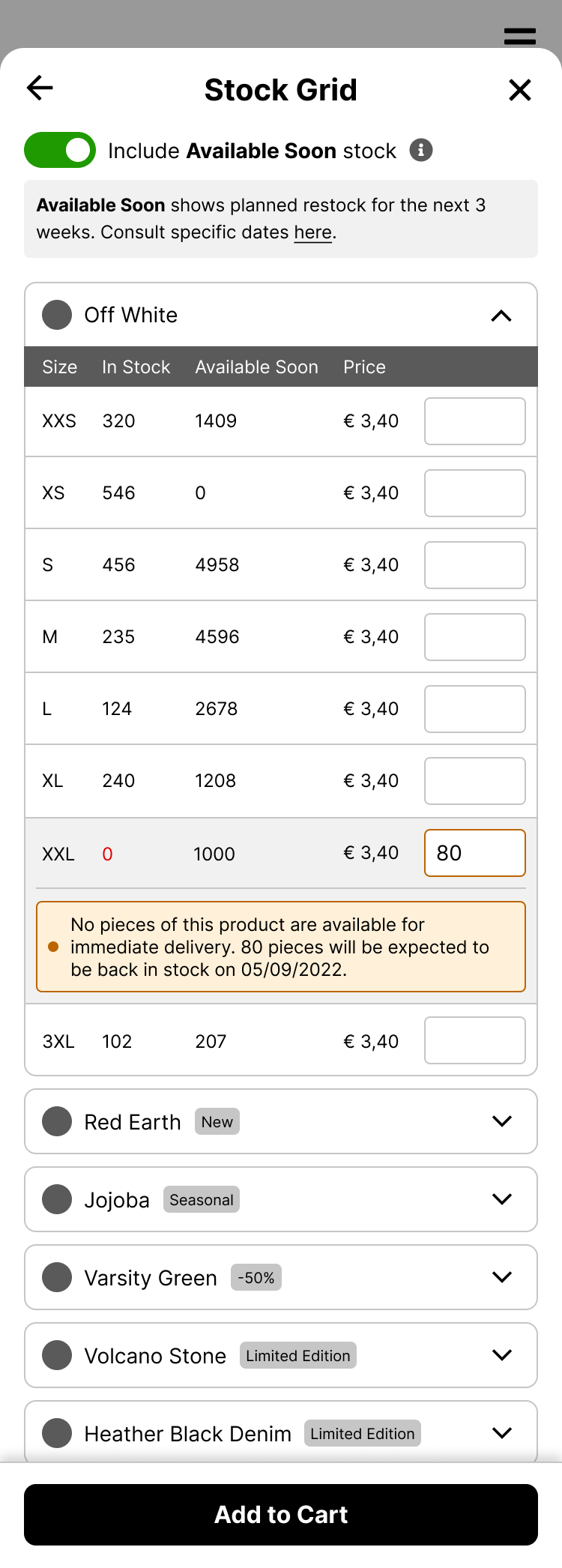Expand the Varsity Green section chevron
The image size is (562, 1568).
pyautogui.click(x=501, y=1277)
